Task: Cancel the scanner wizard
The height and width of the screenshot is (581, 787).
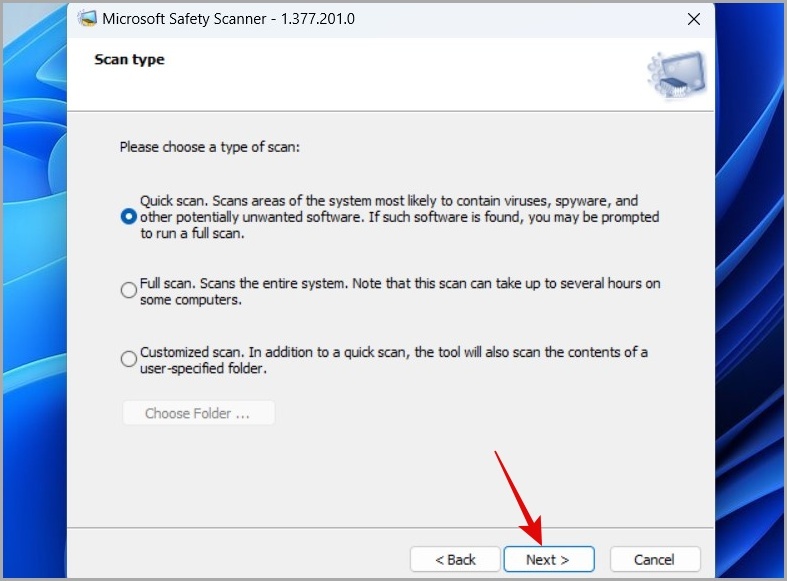Action: click(655, 559)
